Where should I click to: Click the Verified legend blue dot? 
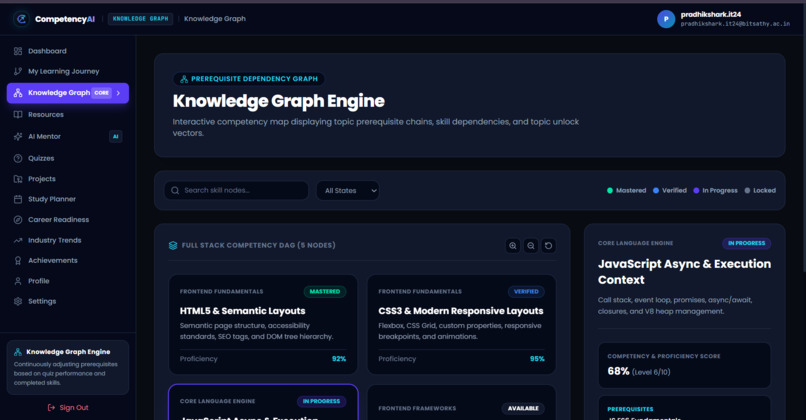[x=656, y=191]
